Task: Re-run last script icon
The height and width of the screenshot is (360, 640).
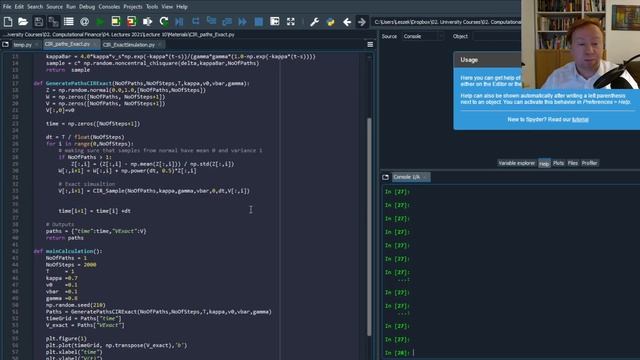Action: 164,22
